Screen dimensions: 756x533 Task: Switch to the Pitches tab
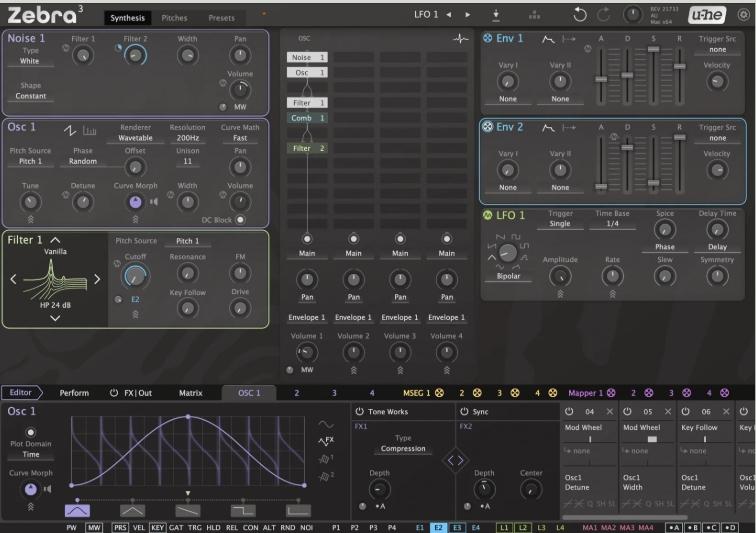(174, 18)
